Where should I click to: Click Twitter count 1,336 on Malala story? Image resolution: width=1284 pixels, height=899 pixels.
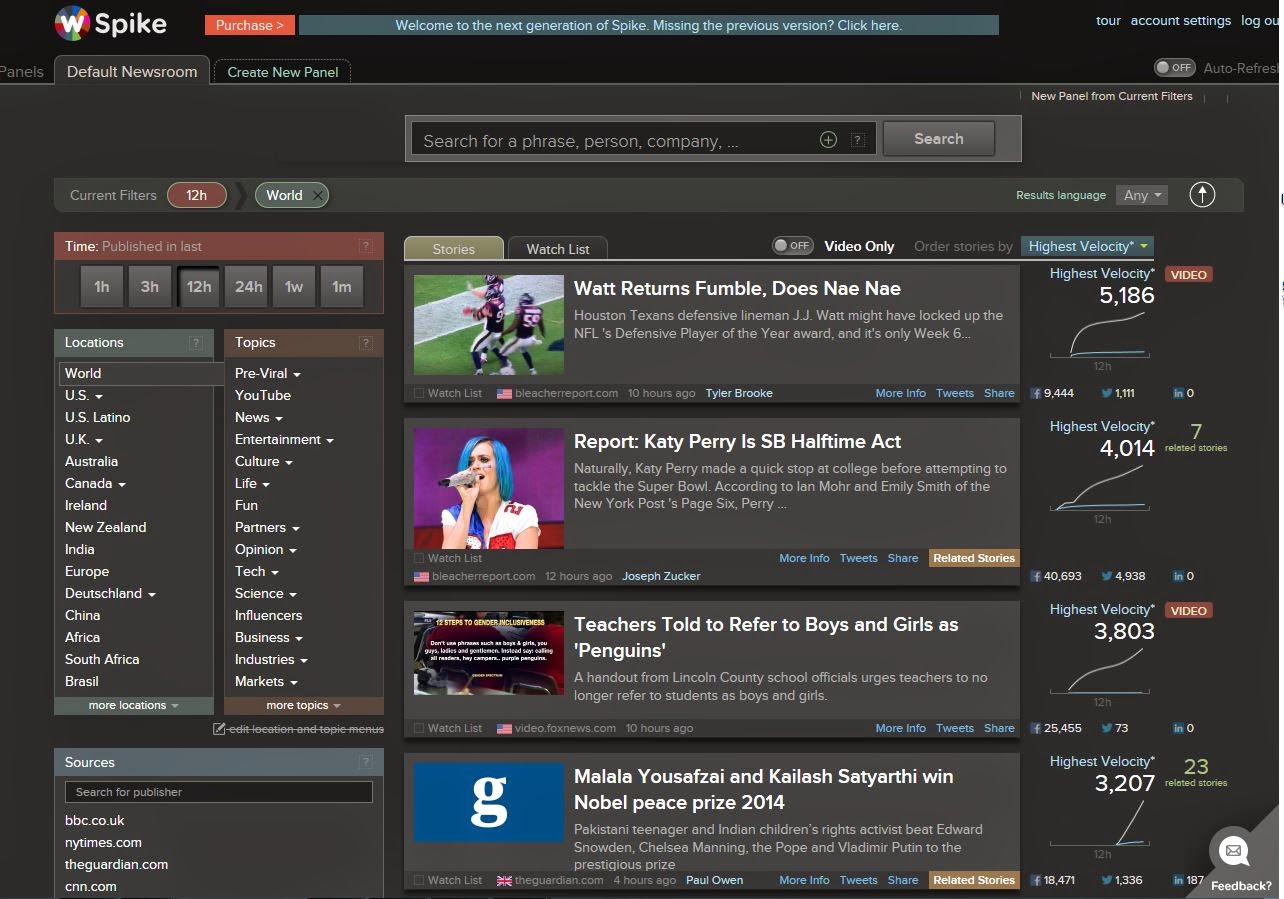[1121, 880]
